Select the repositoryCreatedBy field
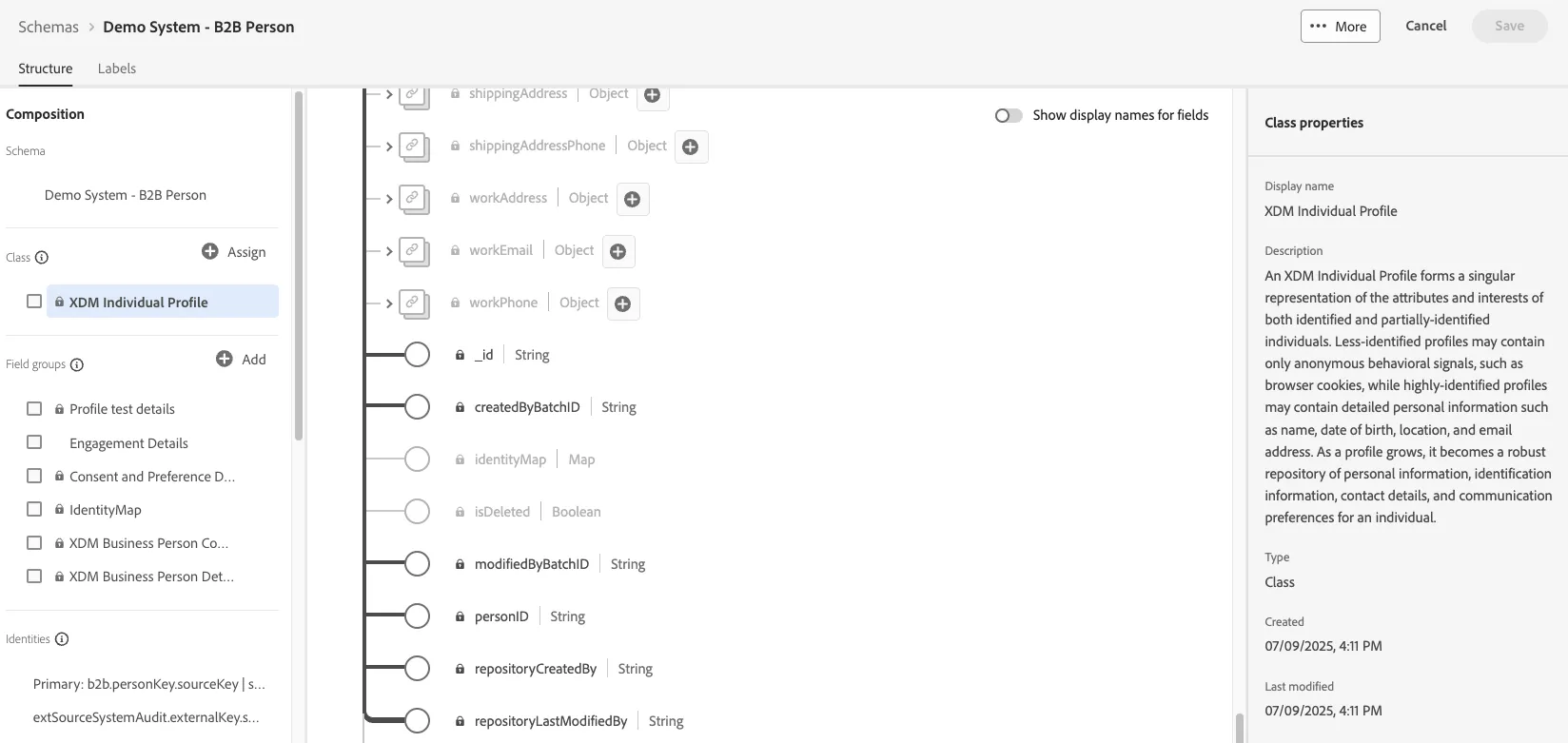Viewport: 1568px width, 743px height. point(536,669)
